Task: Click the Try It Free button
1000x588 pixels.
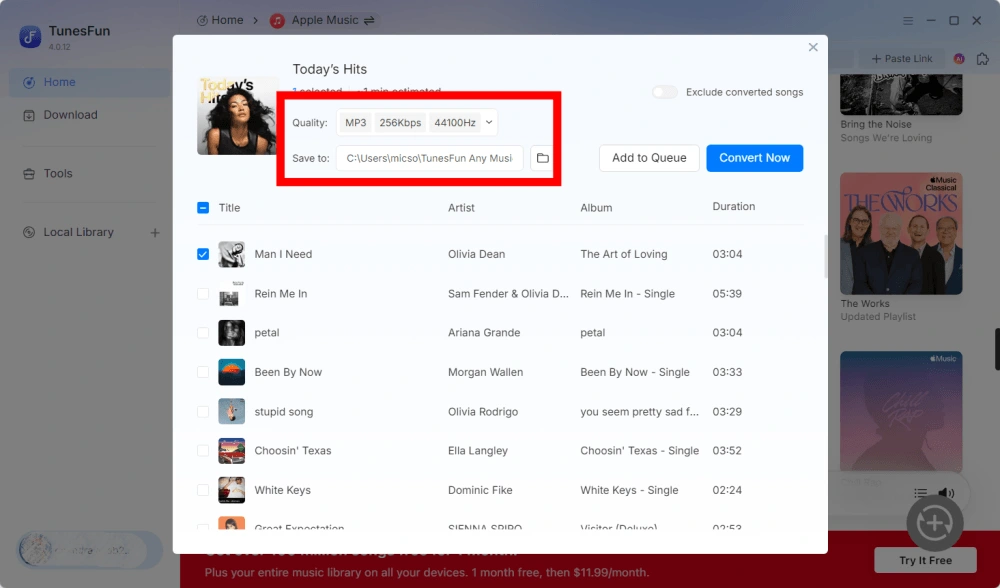Action: coord(925,561)
